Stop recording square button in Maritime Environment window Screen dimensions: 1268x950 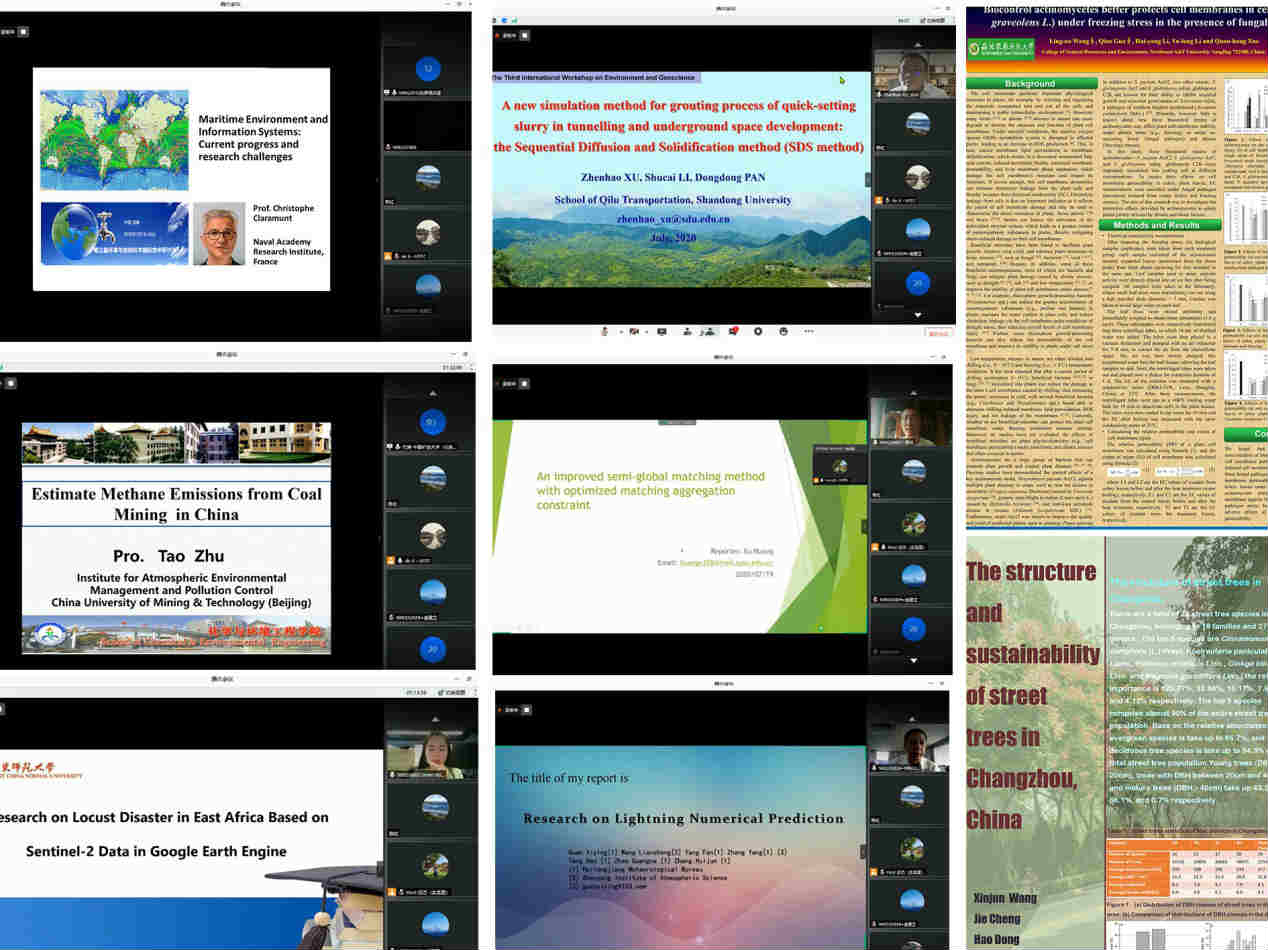[24, 31]
